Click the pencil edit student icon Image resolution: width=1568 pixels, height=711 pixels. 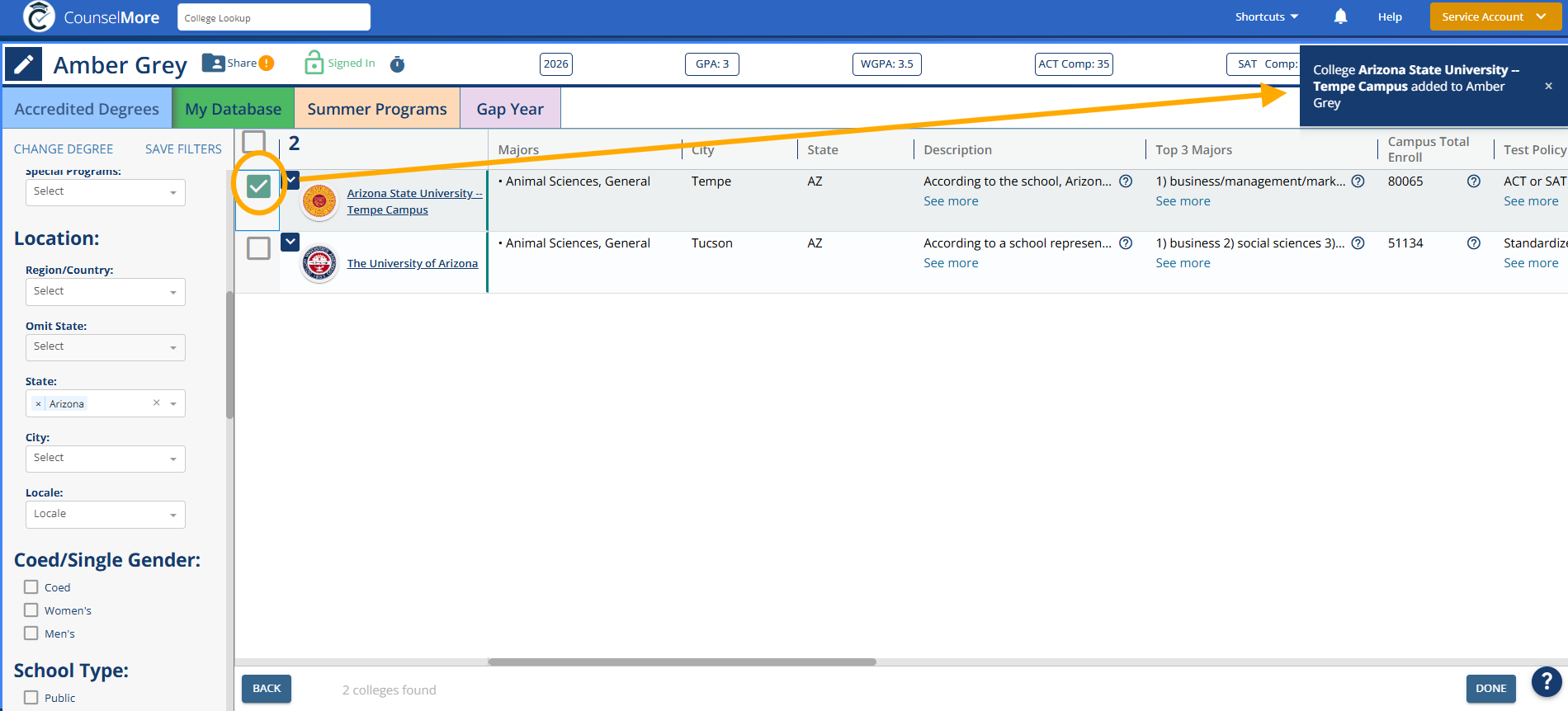click(23, 64)
